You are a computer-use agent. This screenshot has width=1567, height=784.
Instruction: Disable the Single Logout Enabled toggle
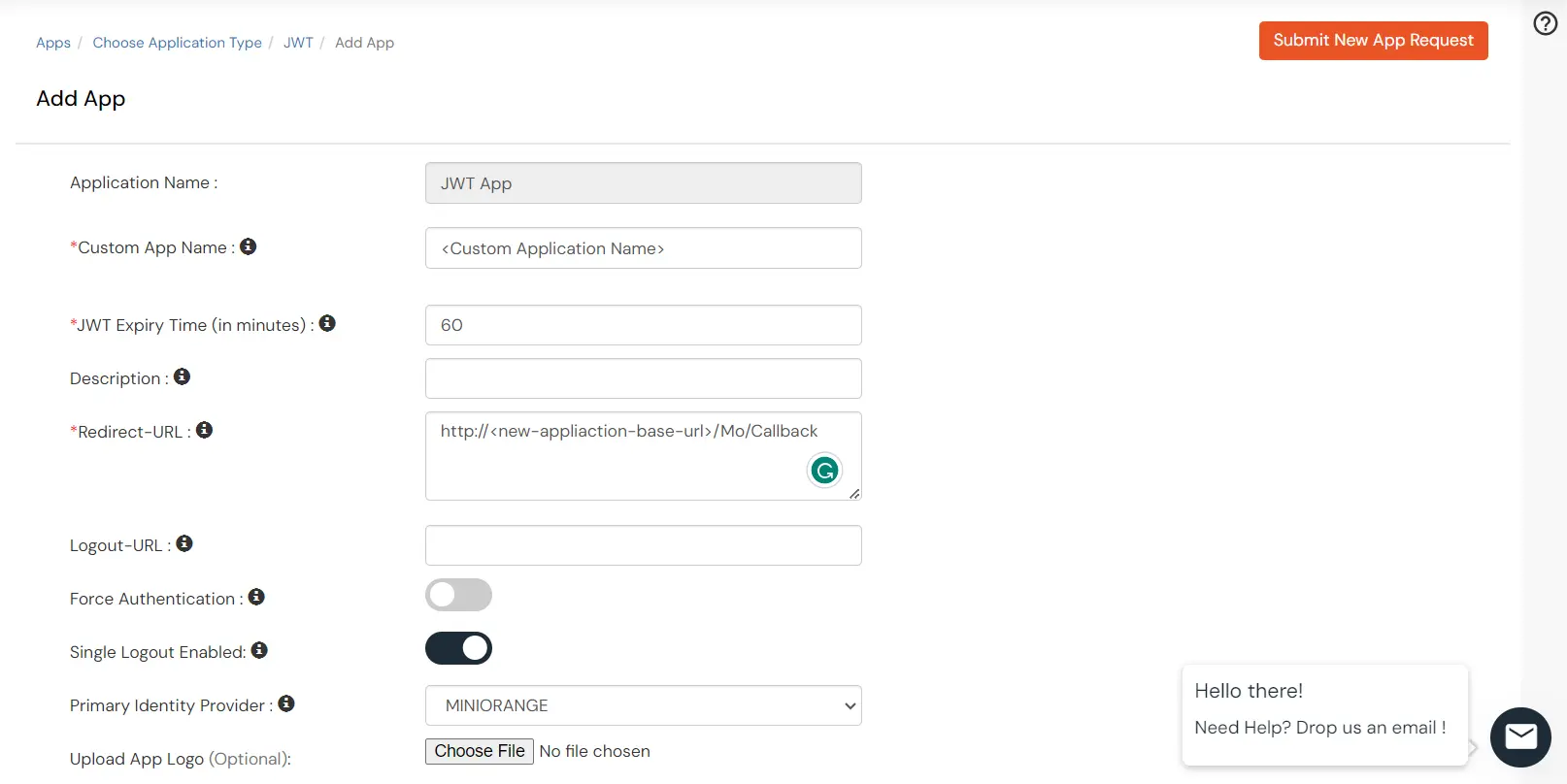pyautogui.click(x=458, y=648)
